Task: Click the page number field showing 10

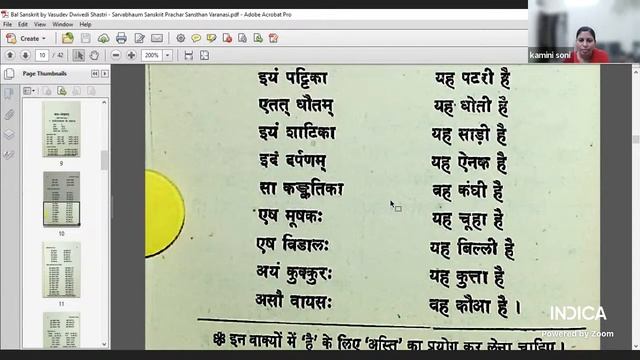Action: (x=42, y=55)
